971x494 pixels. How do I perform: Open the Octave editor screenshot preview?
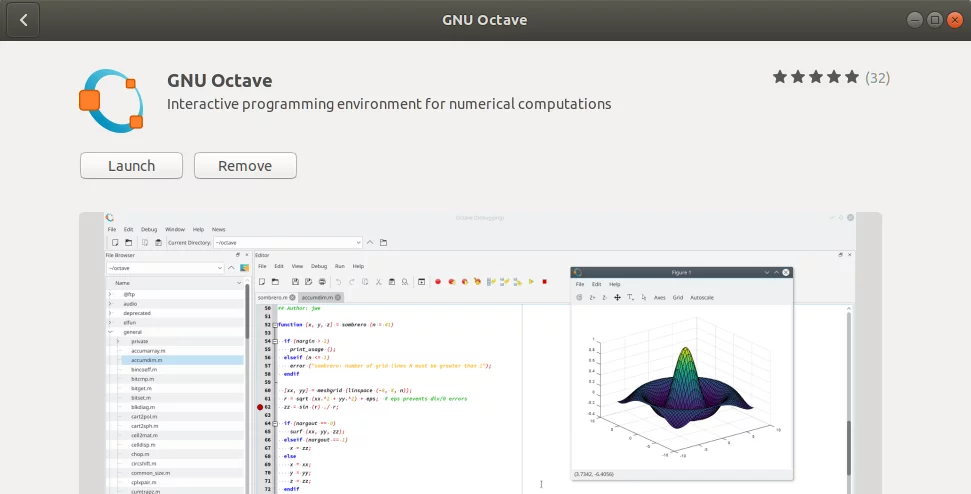pyautogui.click(x=481, y=353)
